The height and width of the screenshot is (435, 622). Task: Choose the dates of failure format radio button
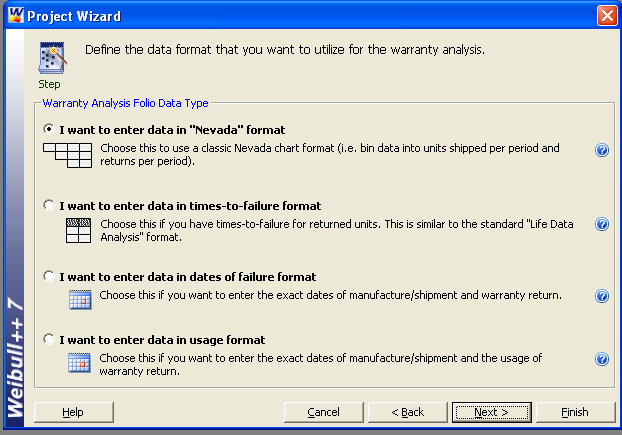tap(49, 276)
